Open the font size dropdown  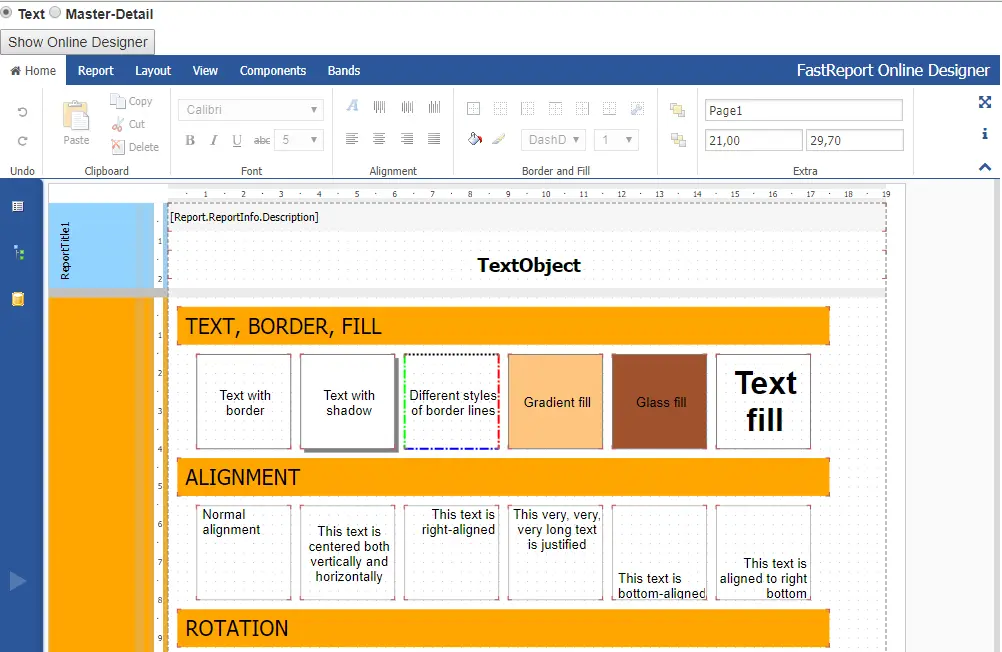298,140
